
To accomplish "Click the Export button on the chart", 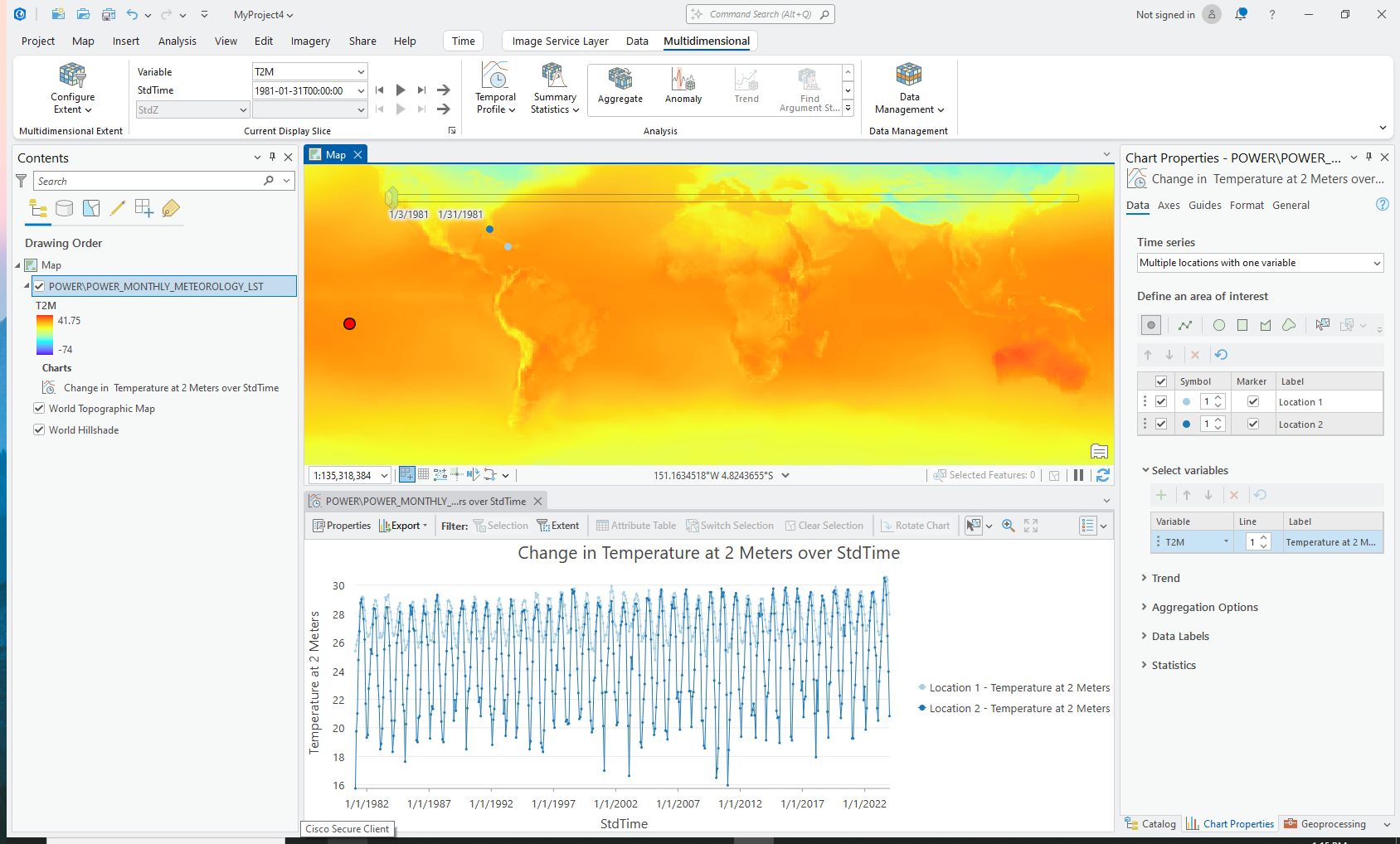I will click(403, 525).
